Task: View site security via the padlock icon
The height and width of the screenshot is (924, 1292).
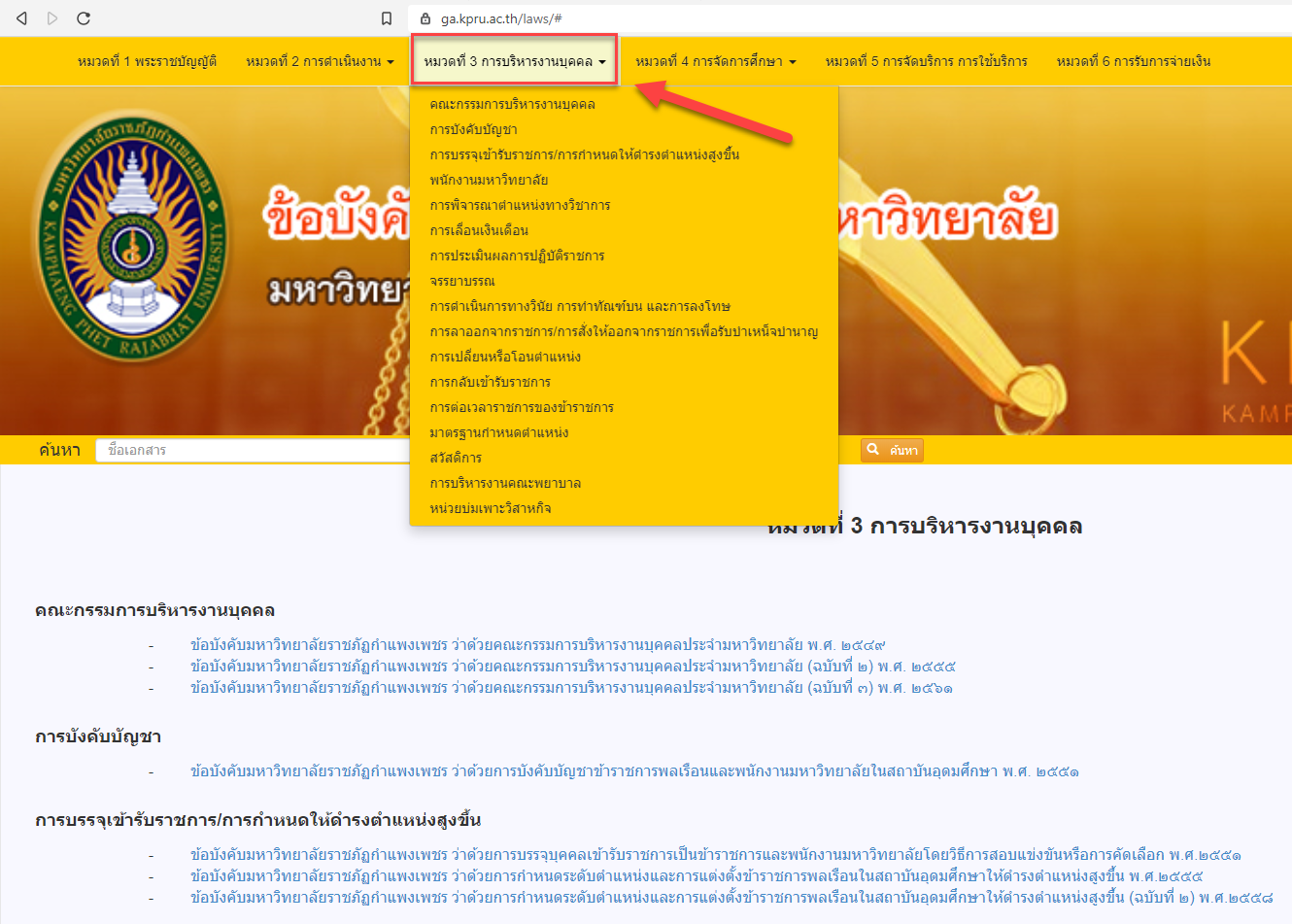Action: (x=425, y=18)
